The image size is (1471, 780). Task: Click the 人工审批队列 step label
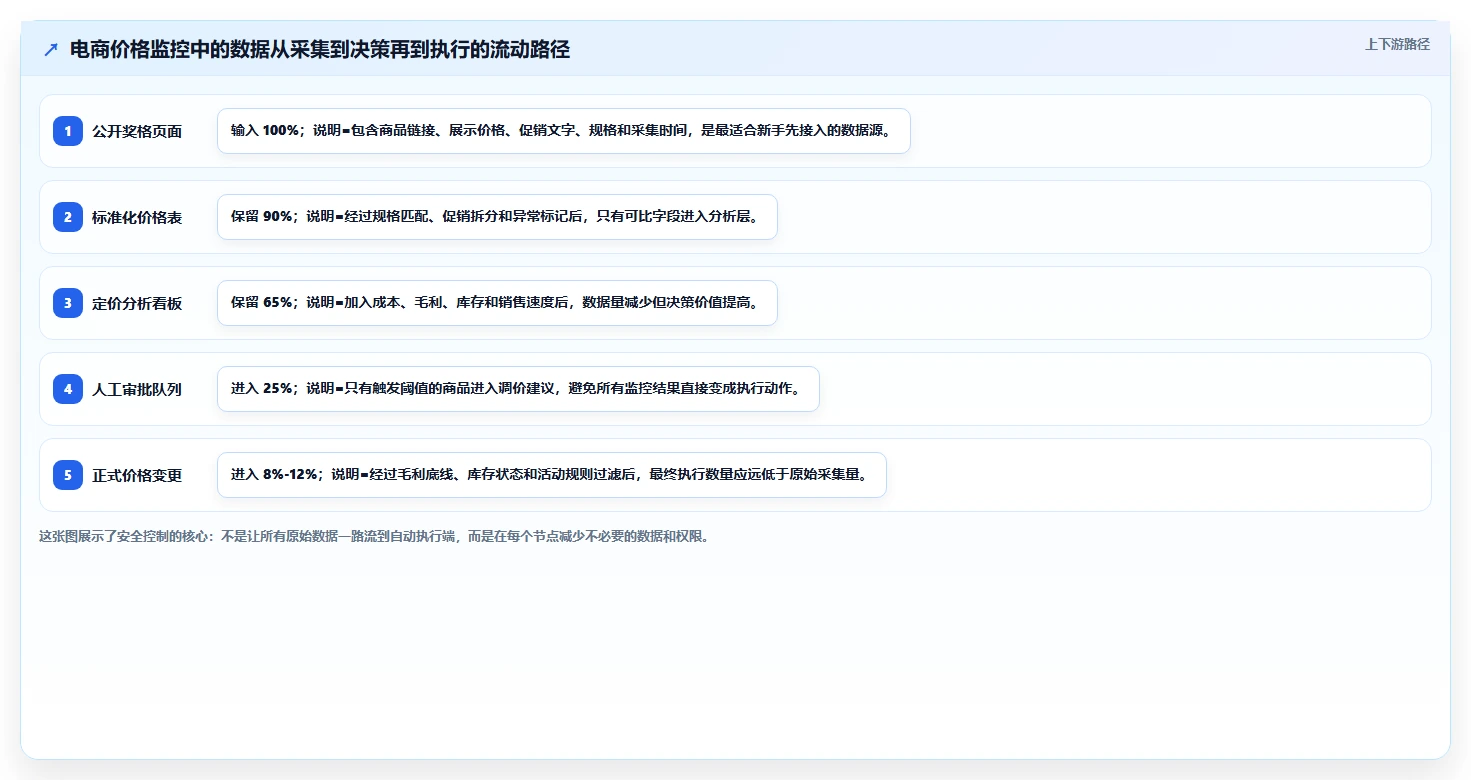[137, 389]
